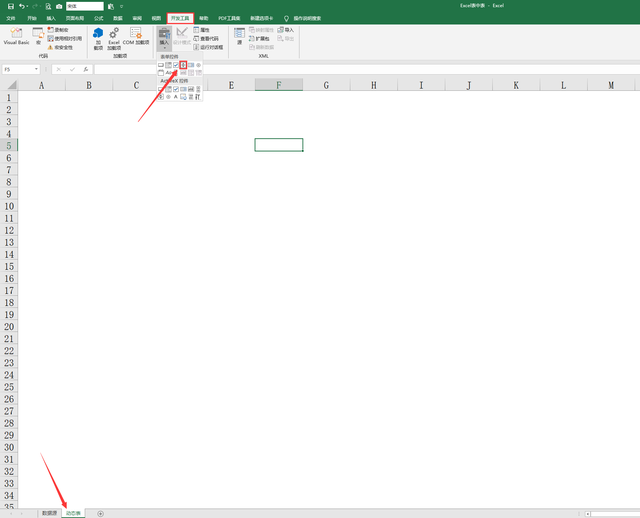Click Record Macro (录制宏)
Image resolution: width=640 pixels, height=518 pixels.
click(x=58, y=30)
